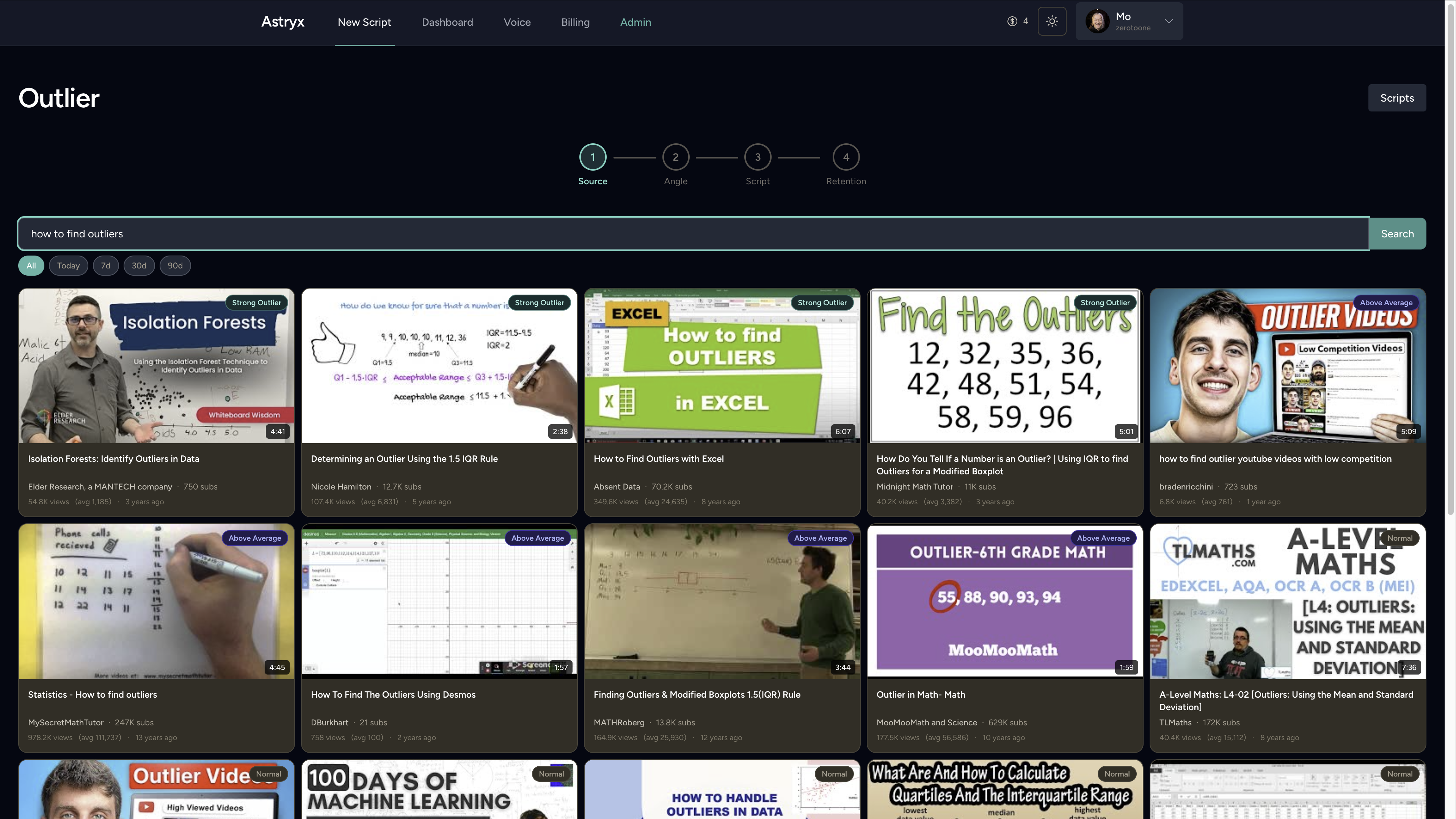Filter results to last 7d
Viewport: 1456px width, 819px height.
tap(106, 266)
